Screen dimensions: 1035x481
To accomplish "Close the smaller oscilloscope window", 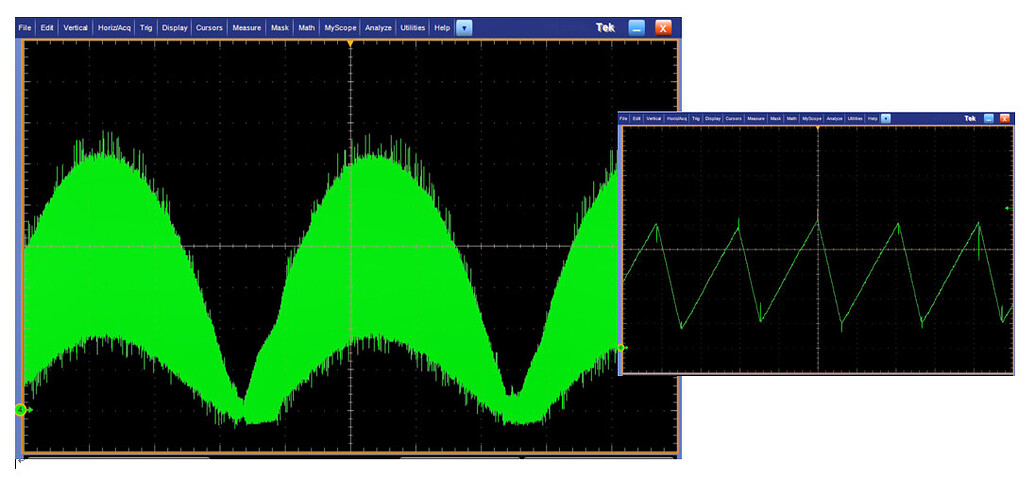I will [x=1006, y=118].
